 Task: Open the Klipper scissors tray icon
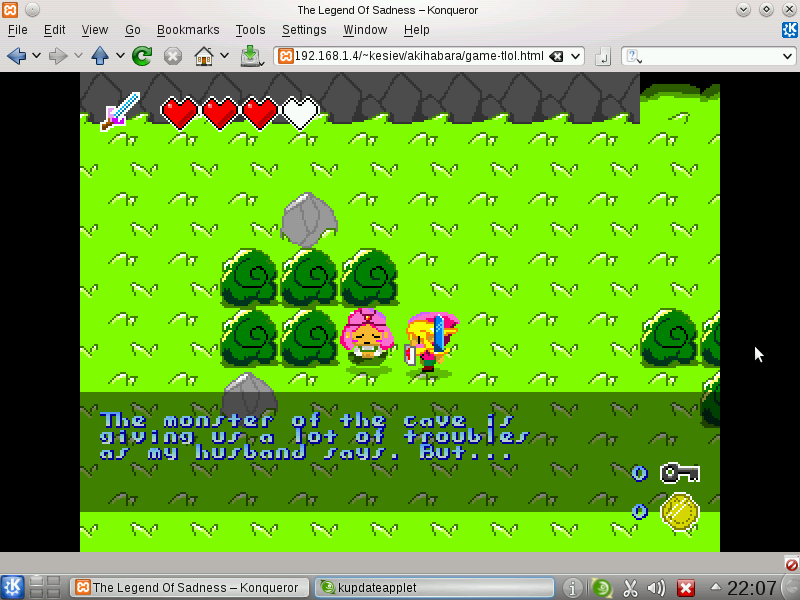click(630, 588)
